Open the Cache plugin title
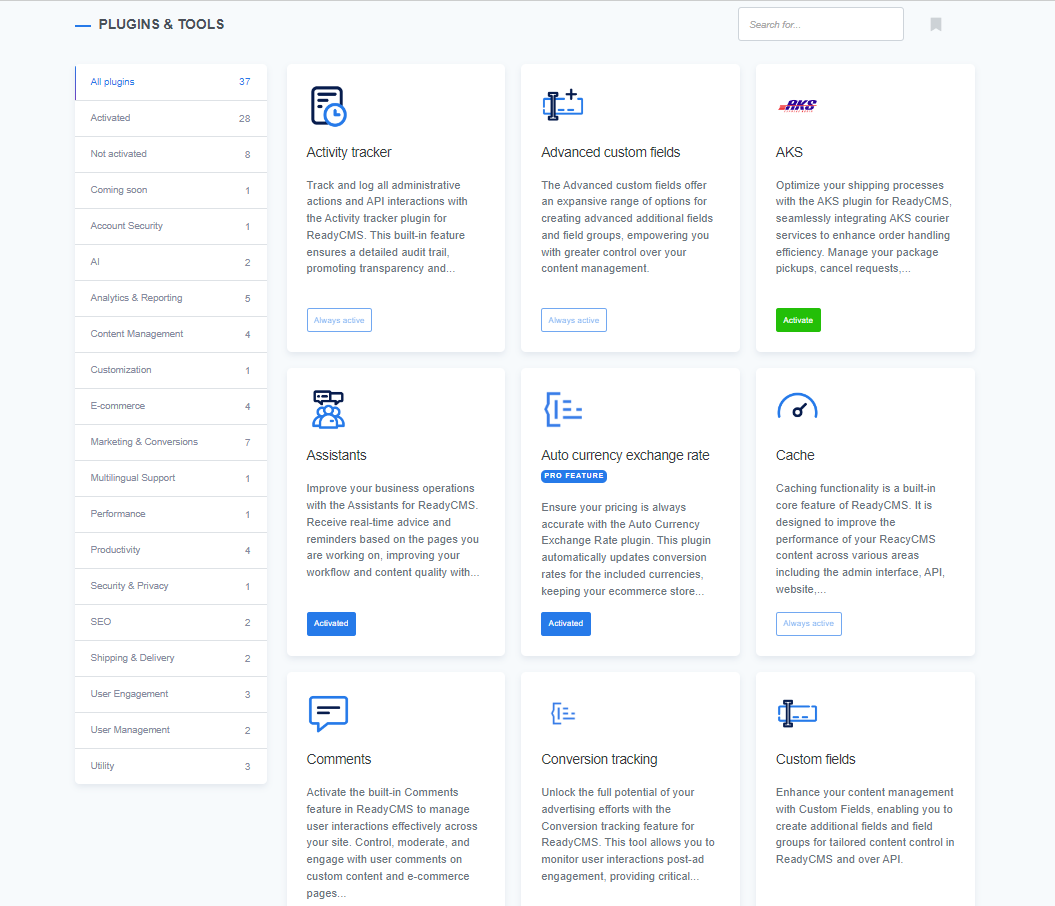1055x906 pixels. pos(795,455)
